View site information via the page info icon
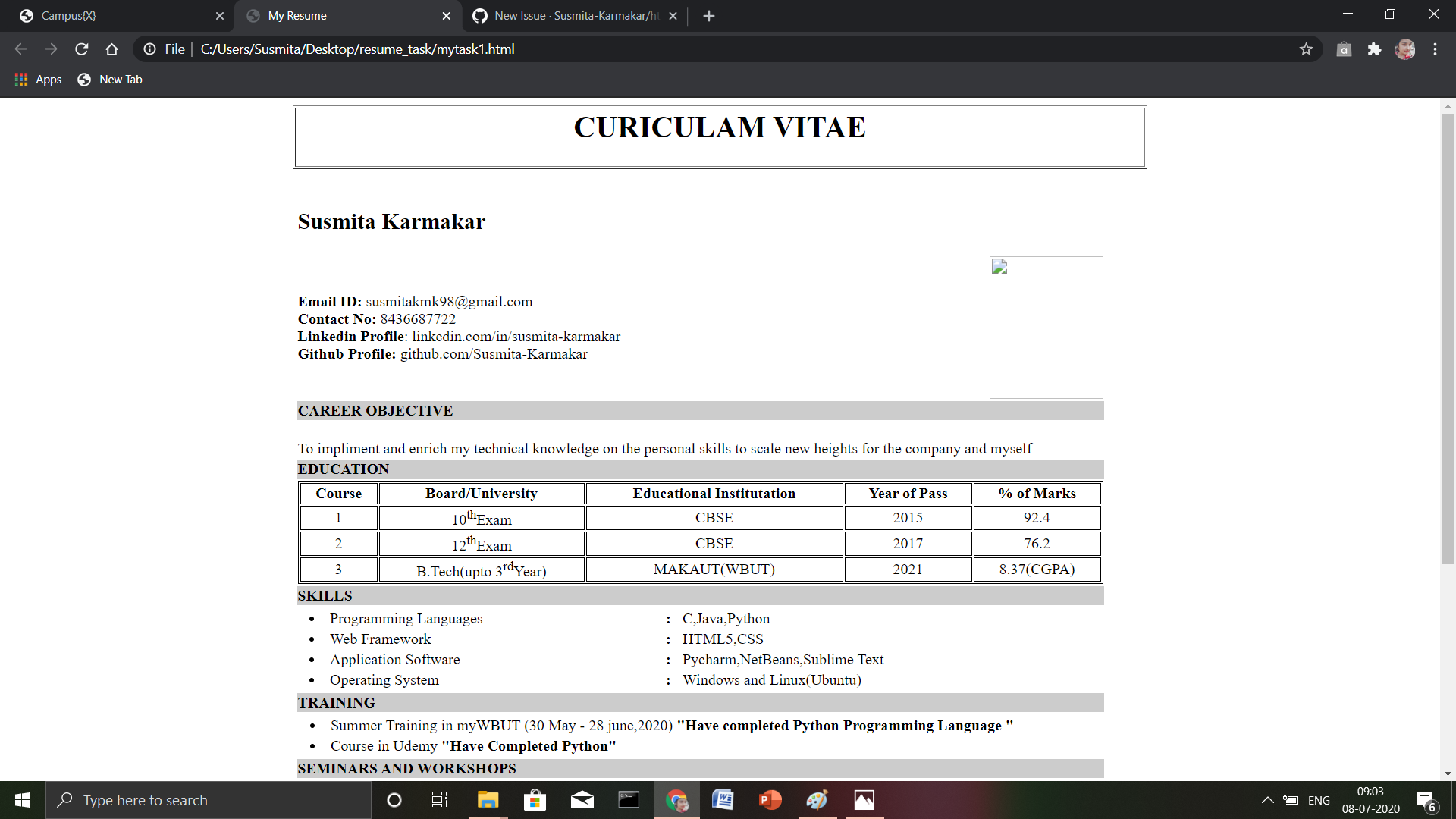This screenshot has height=819, width=1456. [149, 49]
